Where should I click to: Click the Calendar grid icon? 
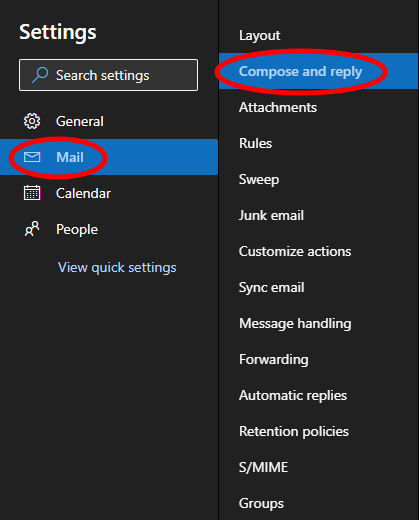[x=32, y=193]
